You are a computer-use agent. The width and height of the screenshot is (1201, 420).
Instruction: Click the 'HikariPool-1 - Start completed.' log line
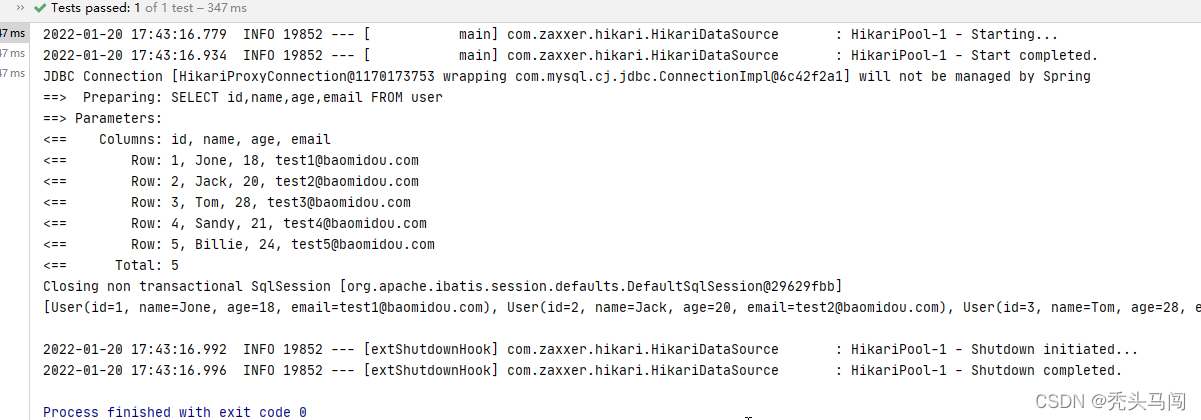(x=570, y=55)
